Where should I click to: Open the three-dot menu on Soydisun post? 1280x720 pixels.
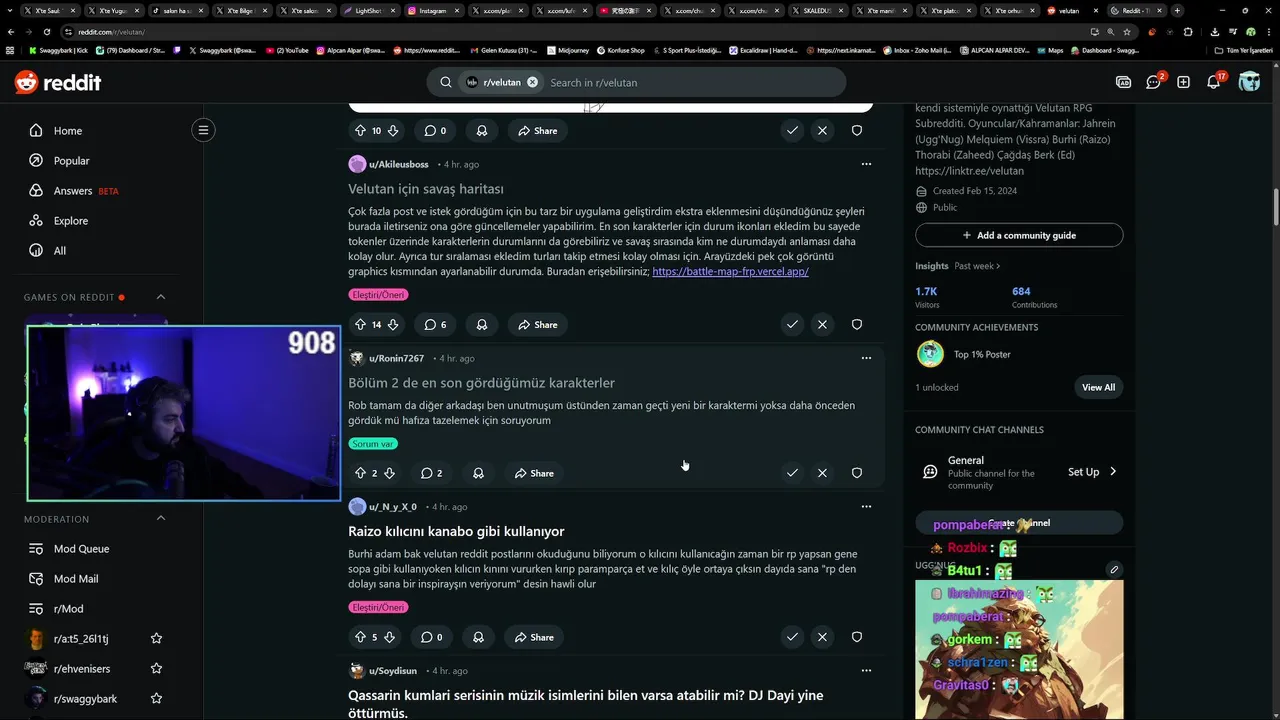[x=866, y=671]
